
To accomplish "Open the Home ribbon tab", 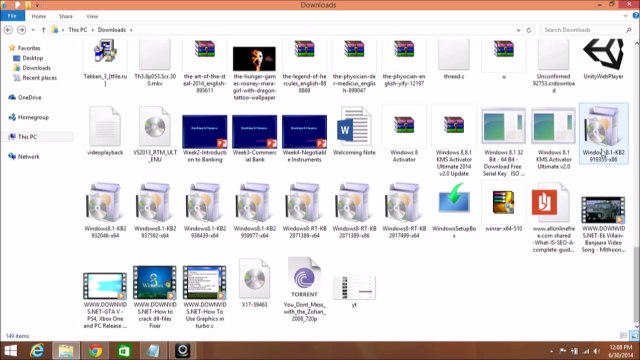I will [x=39, y=16].
